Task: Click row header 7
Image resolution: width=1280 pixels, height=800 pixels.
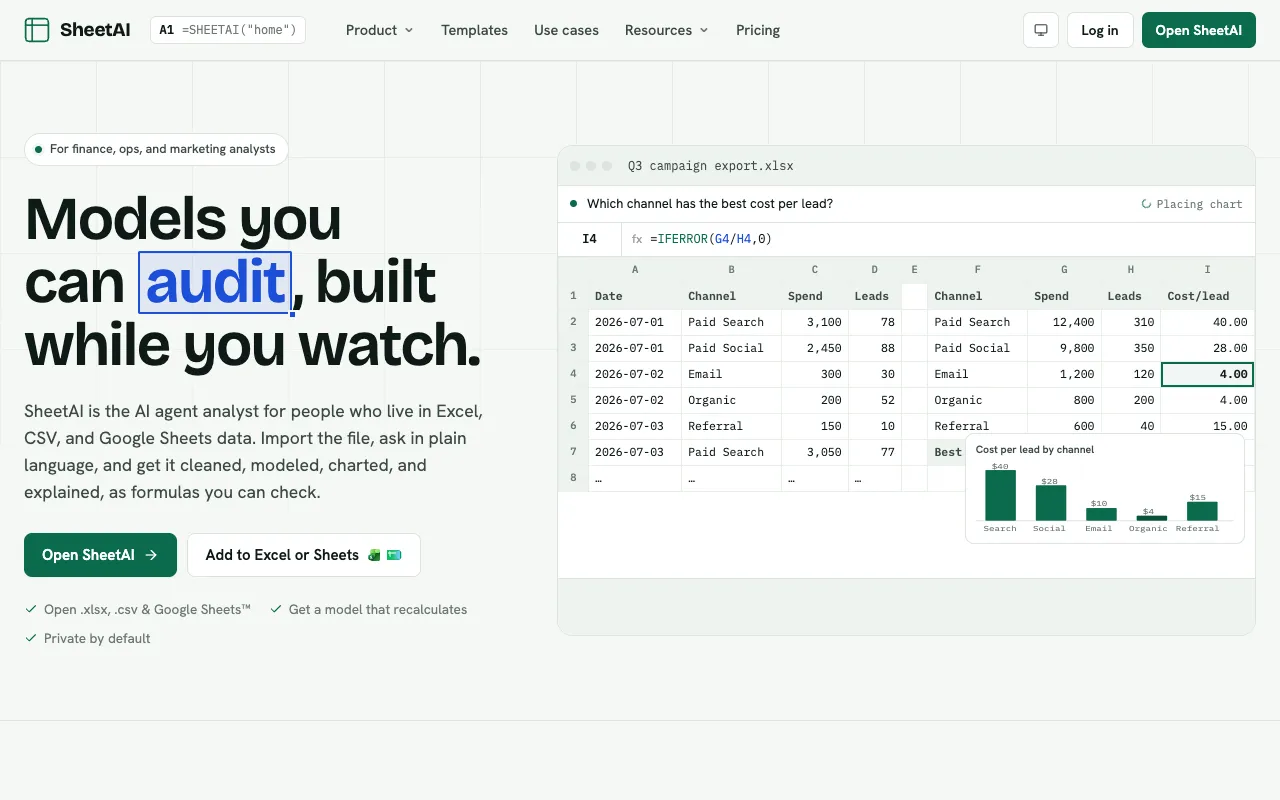Action: (x=573, y=452)
